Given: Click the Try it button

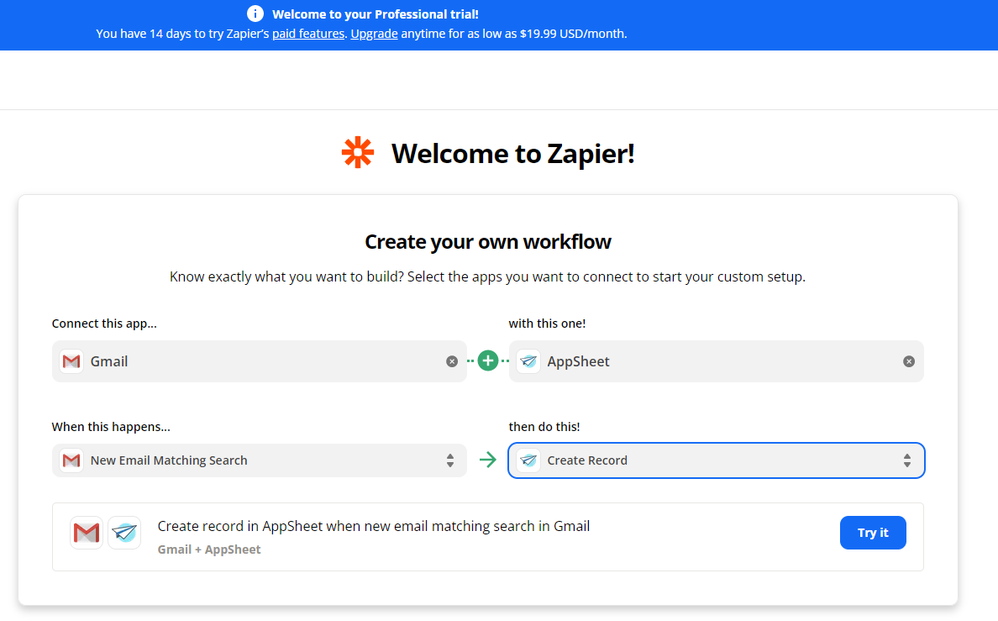Looking at the screenshot, I should [x=873, y=533].
